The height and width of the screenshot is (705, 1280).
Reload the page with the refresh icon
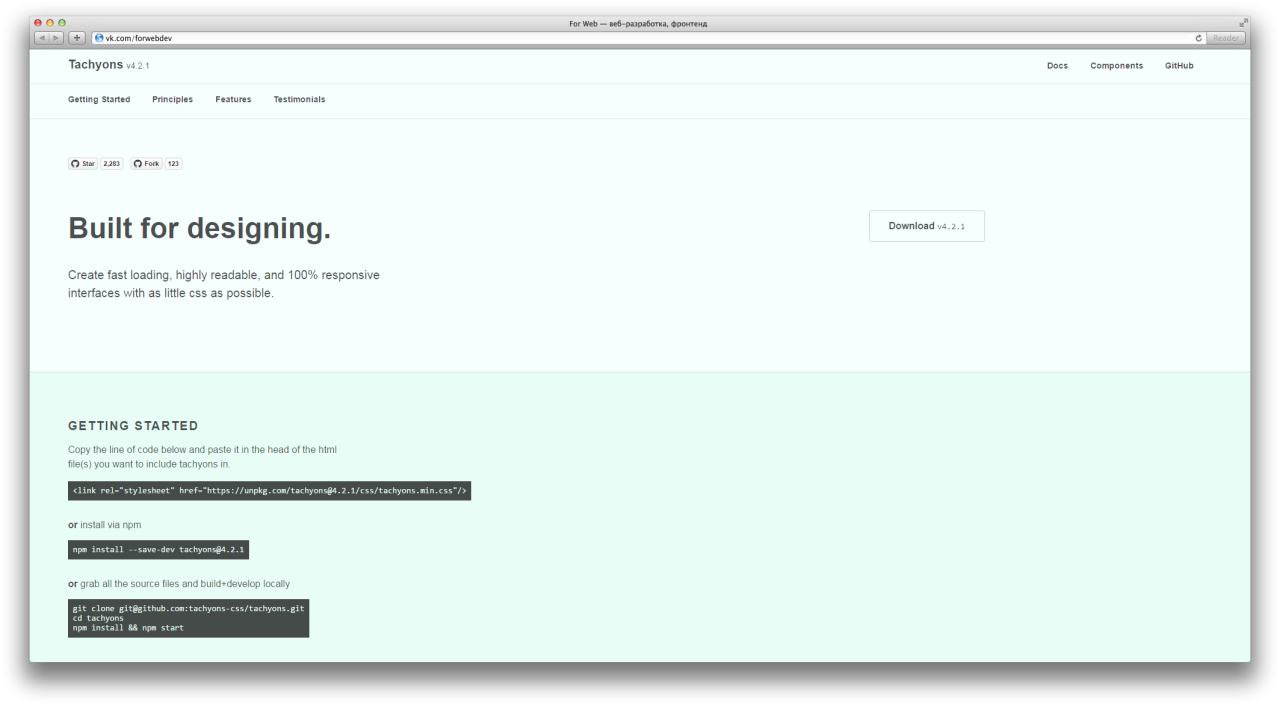(x=1198, y=38)
